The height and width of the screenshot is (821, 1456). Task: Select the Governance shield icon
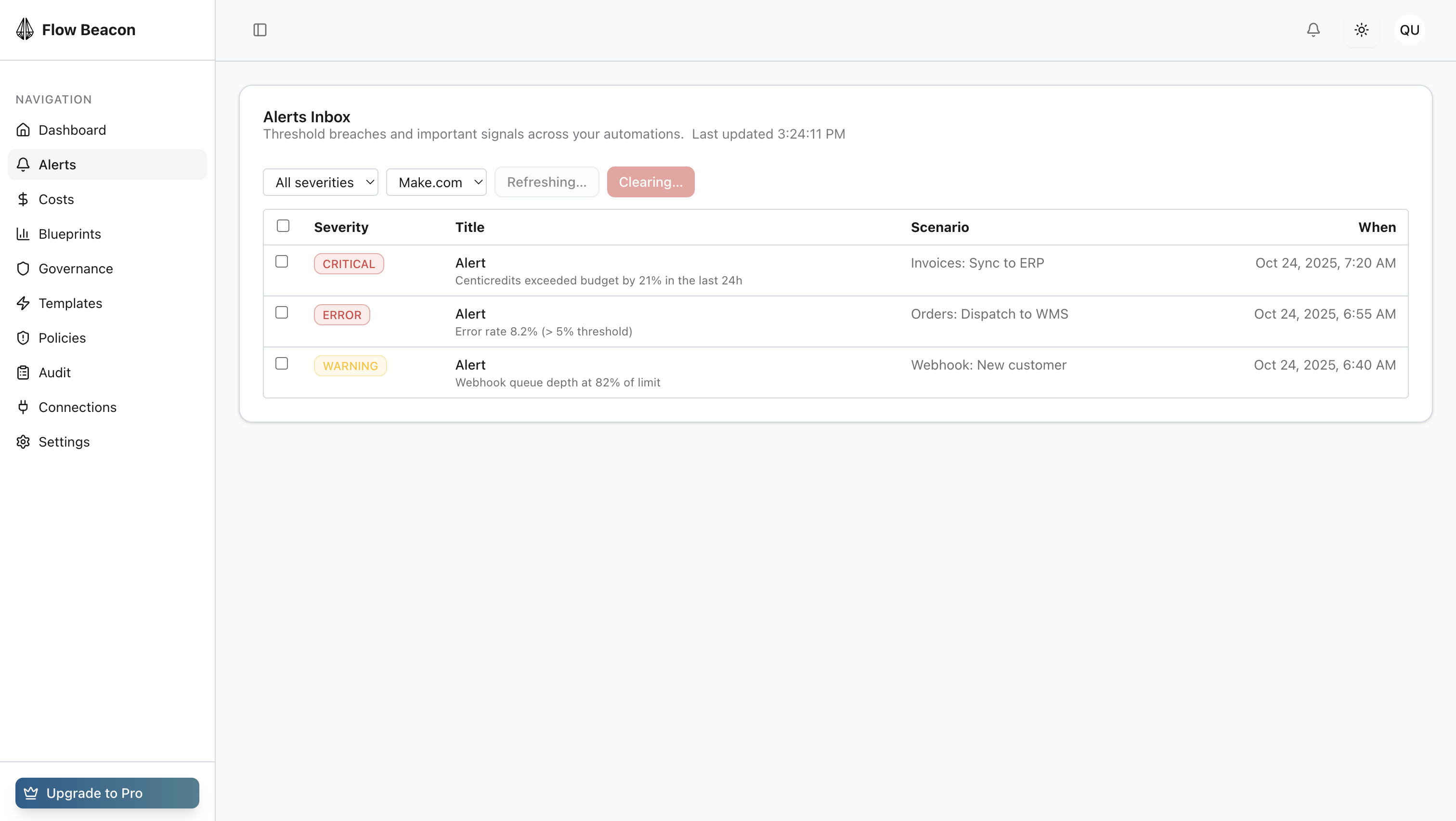pos(23,269)
